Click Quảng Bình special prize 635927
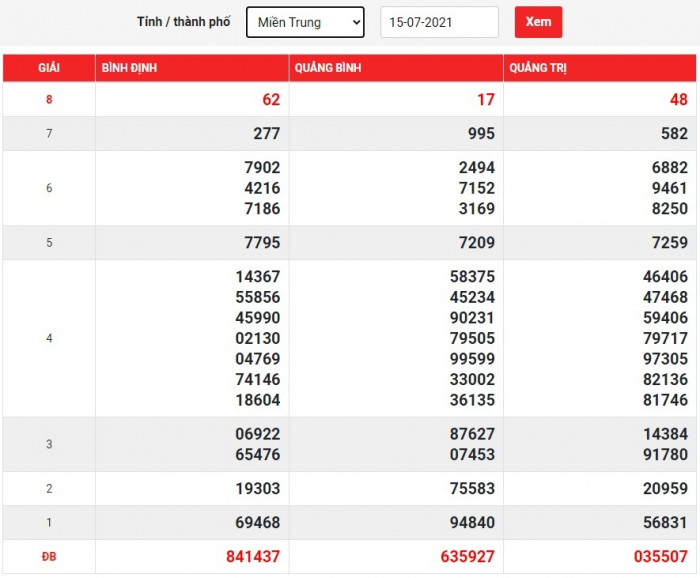The height and width of the screenshot is (578, 700). click(x=463, y=557)
